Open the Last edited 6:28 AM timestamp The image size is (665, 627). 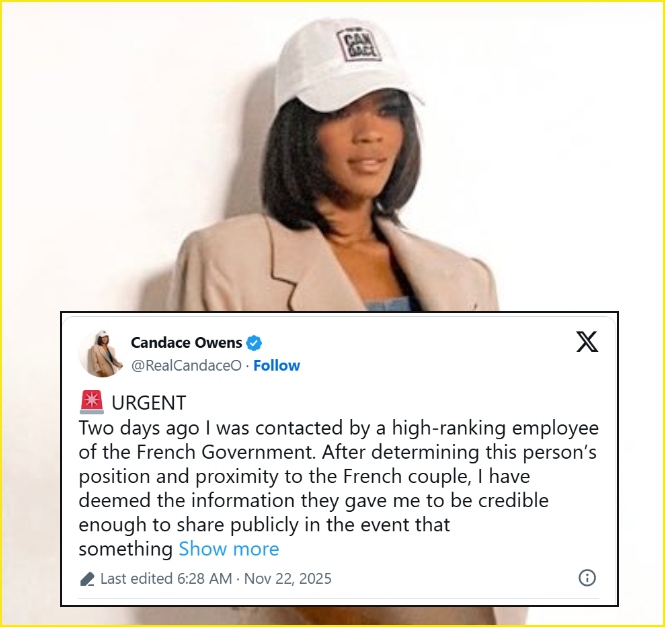pos(166,579)
